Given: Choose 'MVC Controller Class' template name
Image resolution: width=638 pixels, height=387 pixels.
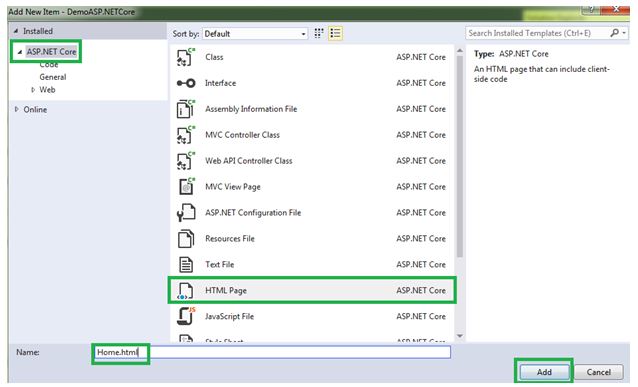Looking at the screenshot, I should click(242, 135).
